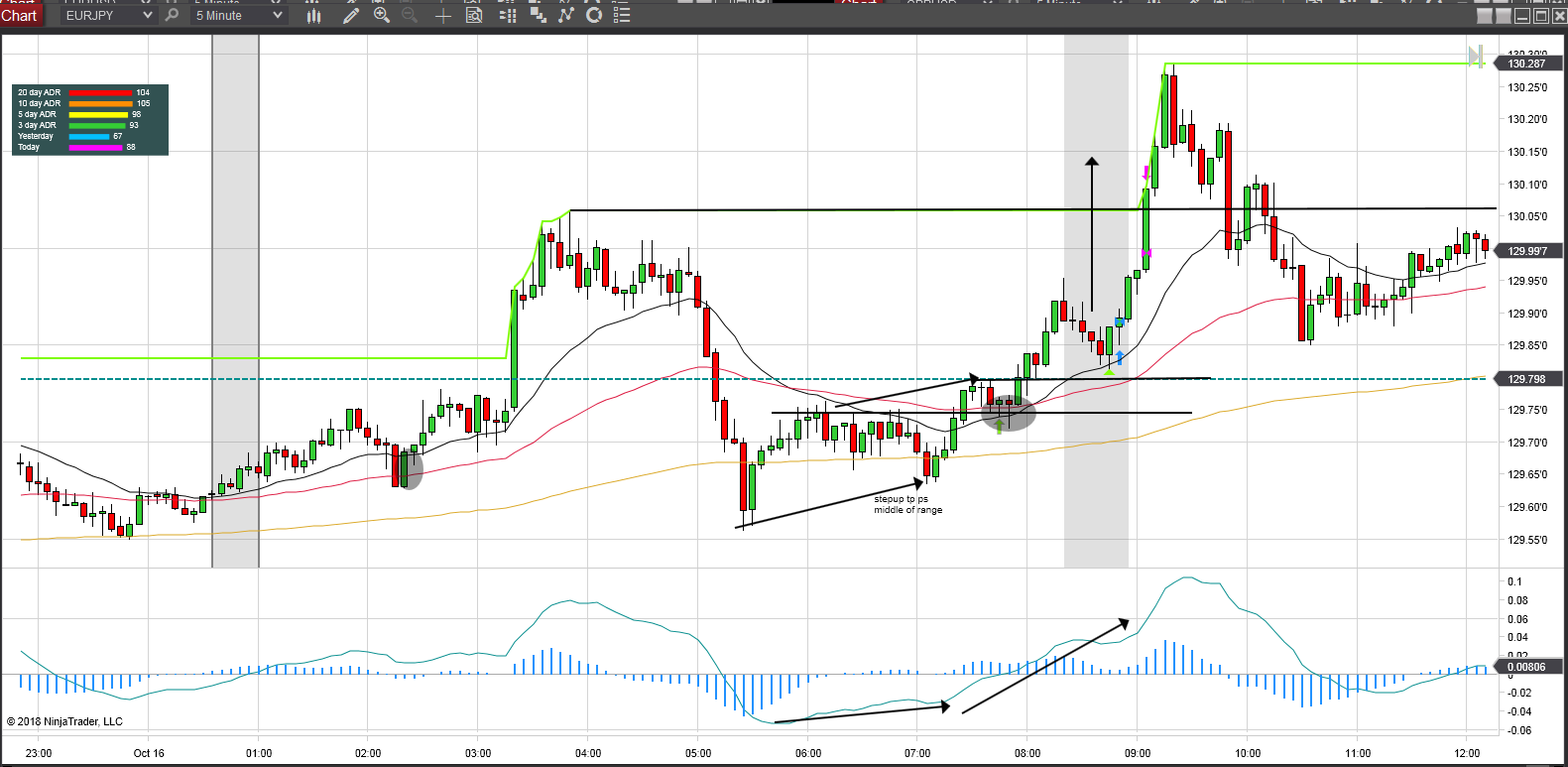Screen dimensions: 1568x767
Task: Open the 5 Minute interval dropdown
Action: point(239,15)
